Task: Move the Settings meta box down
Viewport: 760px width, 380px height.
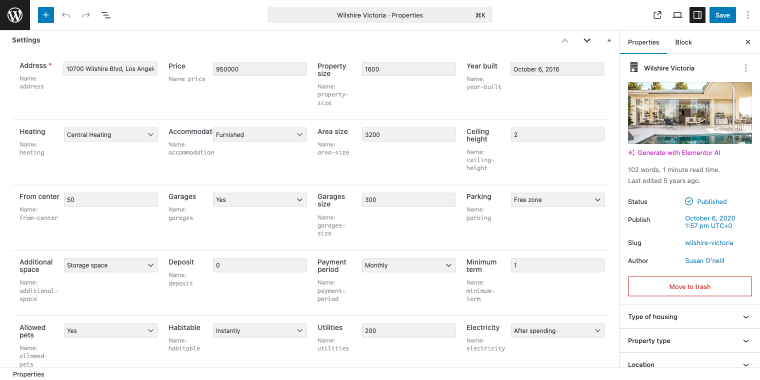Action: tap(587, 40)
